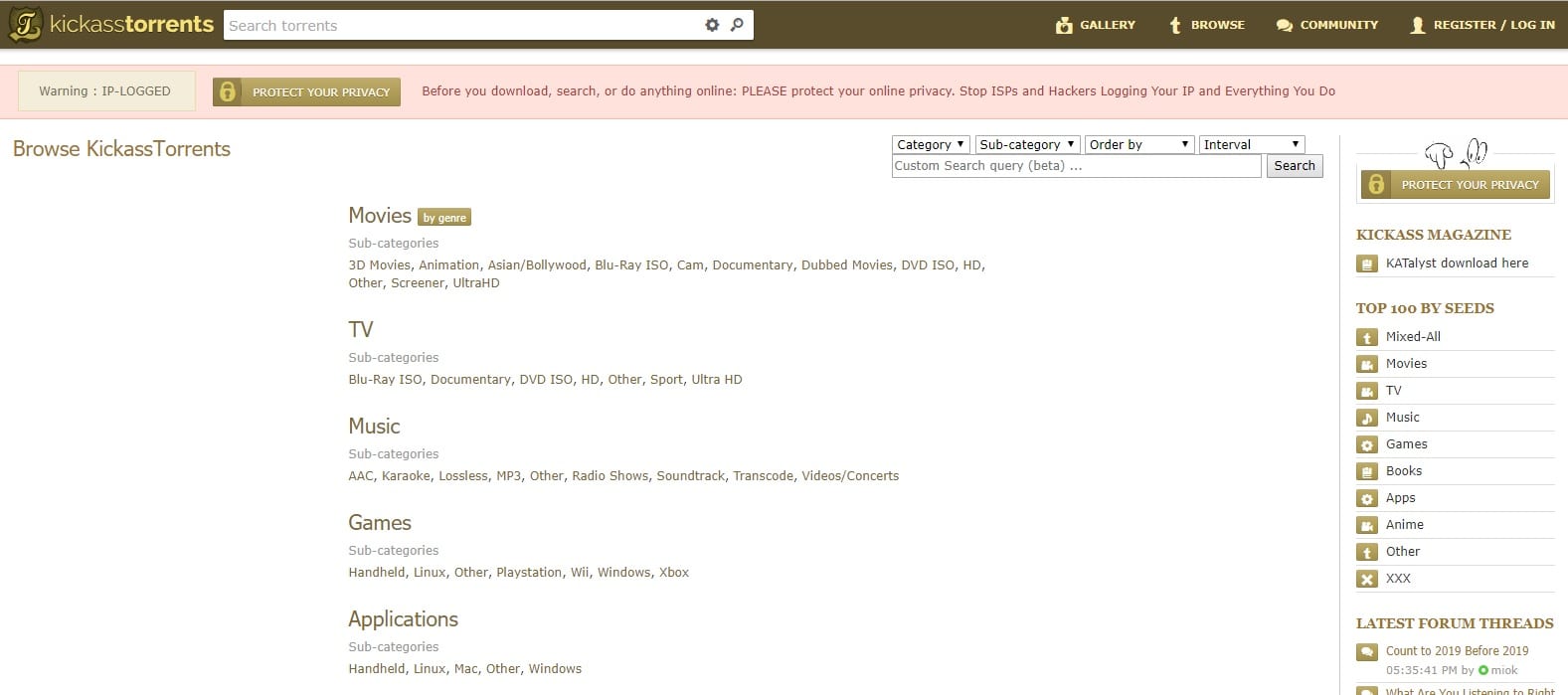1568x695 pixels.
Task: Open the KATalyst download here link
Action: coord(1458,263)
